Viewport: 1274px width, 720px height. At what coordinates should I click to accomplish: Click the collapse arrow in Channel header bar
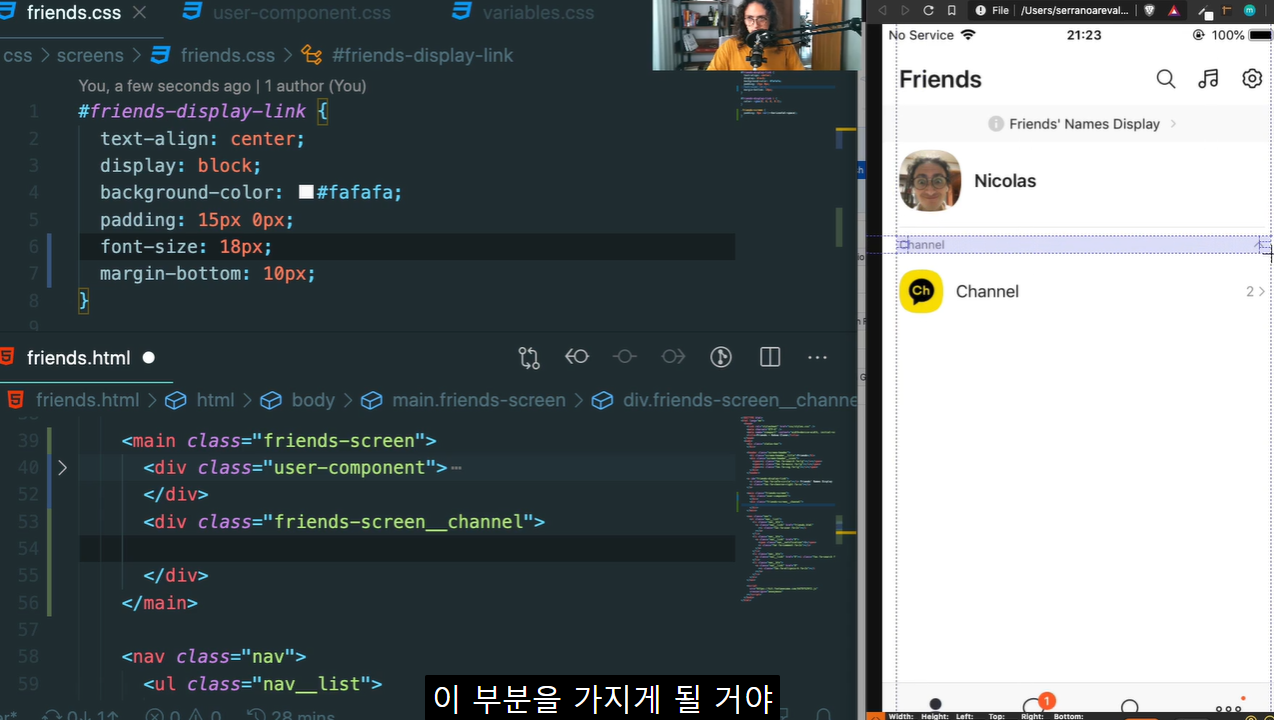click(x=1260, y=244)
